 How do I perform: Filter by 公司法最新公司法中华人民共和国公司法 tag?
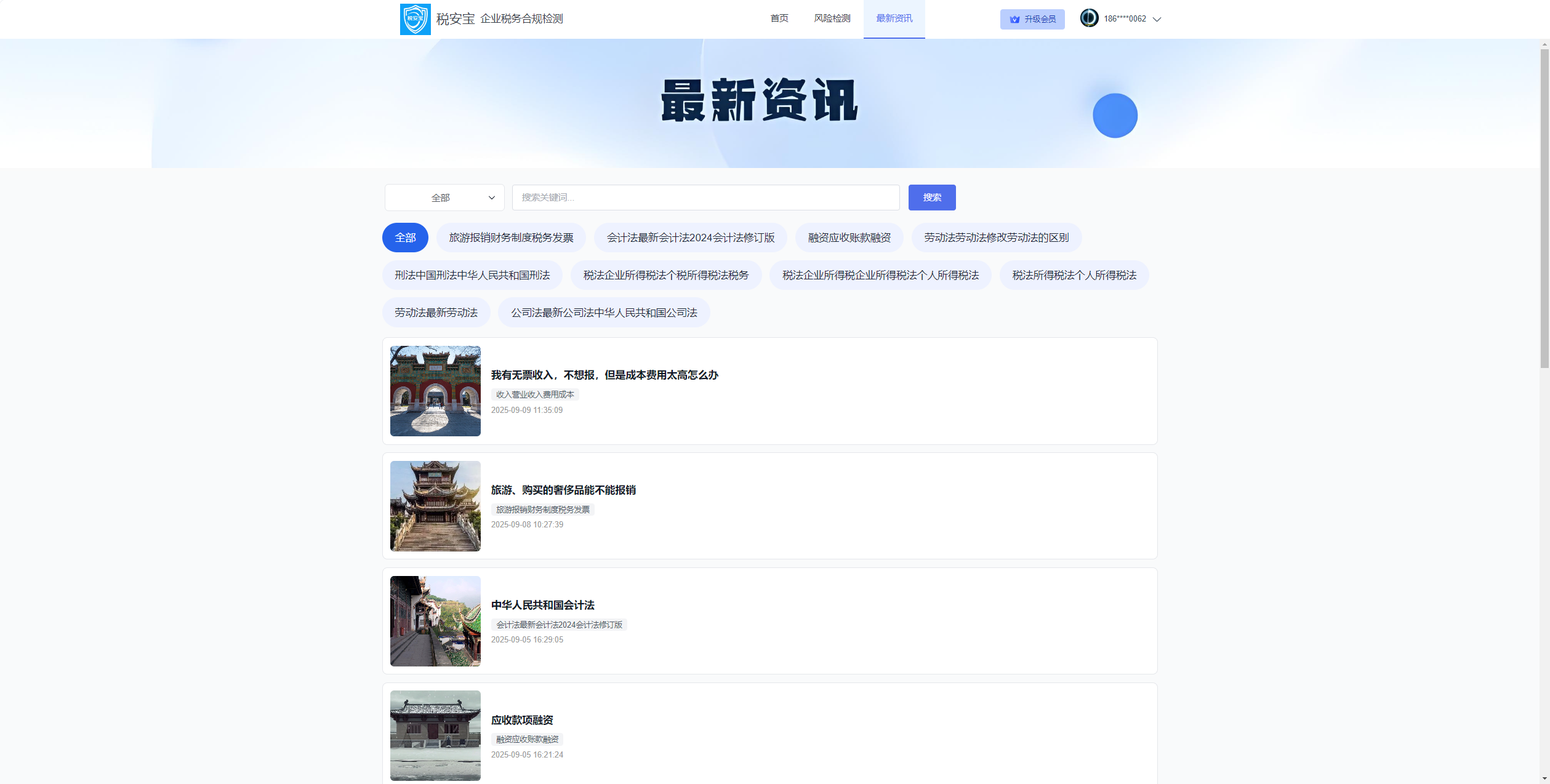click(603, 313)
